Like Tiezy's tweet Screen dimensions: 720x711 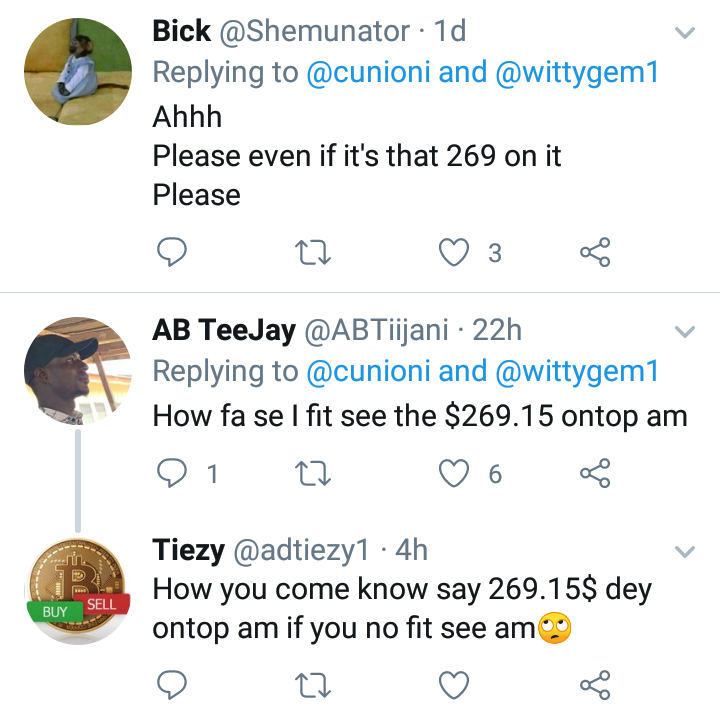coord(456,685)
